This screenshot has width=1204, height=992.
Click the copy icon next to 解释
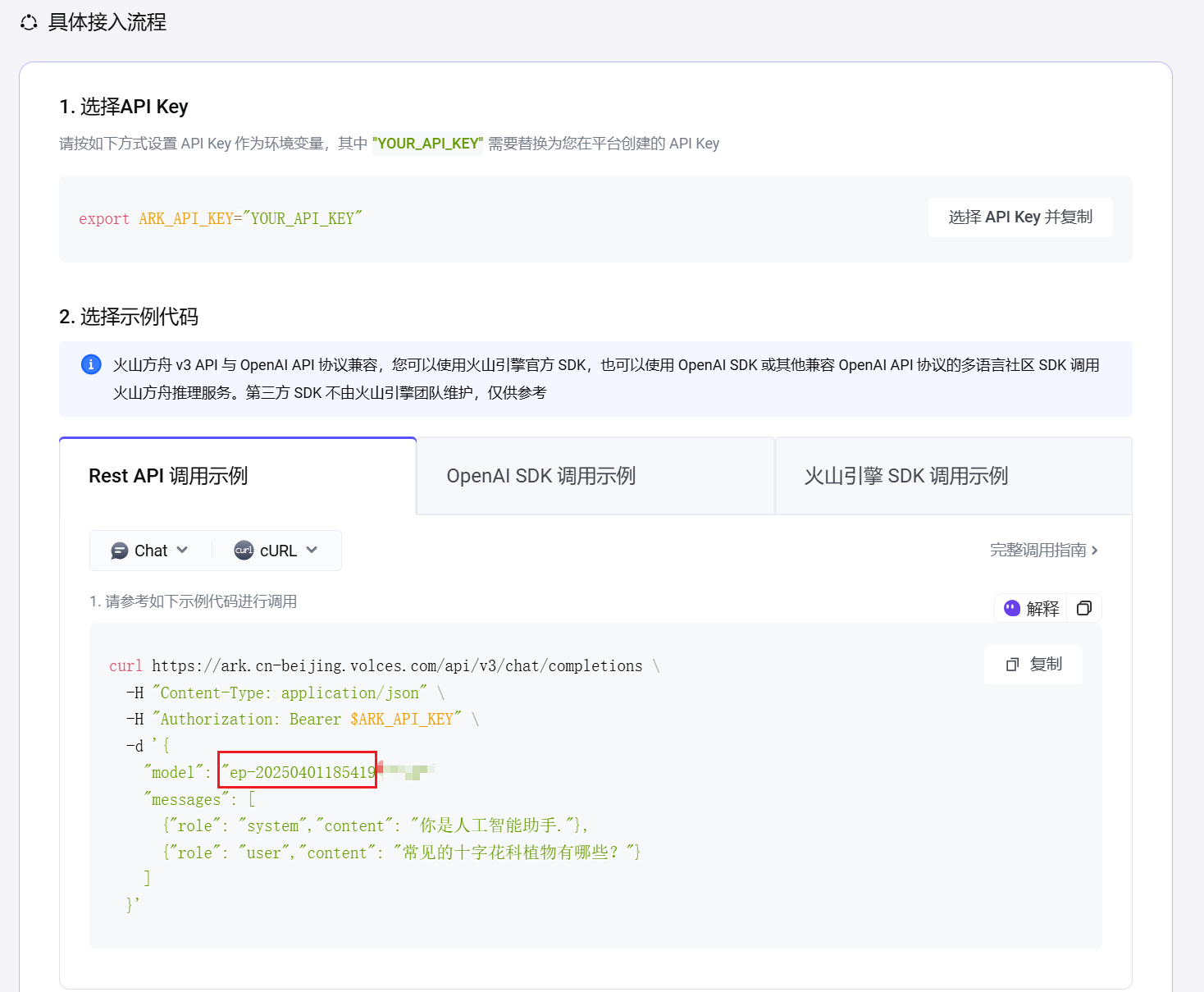pos(1084,608)
